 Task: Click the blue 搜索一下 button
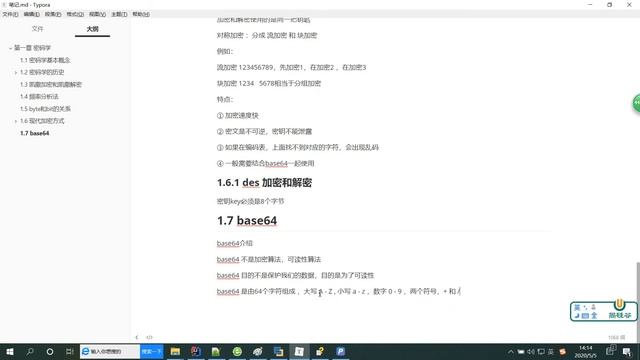pos(152,351)
